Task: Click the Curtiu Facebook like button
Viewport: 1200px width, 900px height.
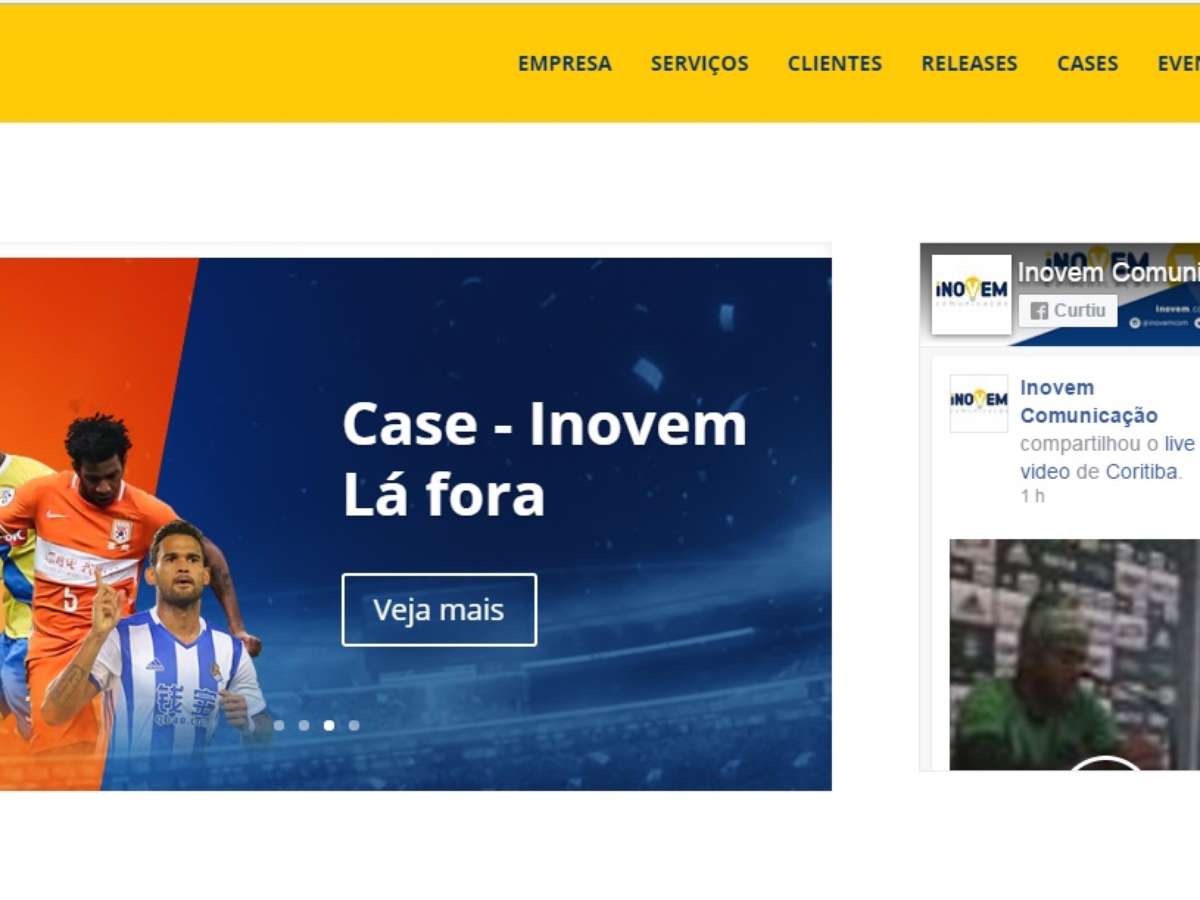Action: (1068, 311)
